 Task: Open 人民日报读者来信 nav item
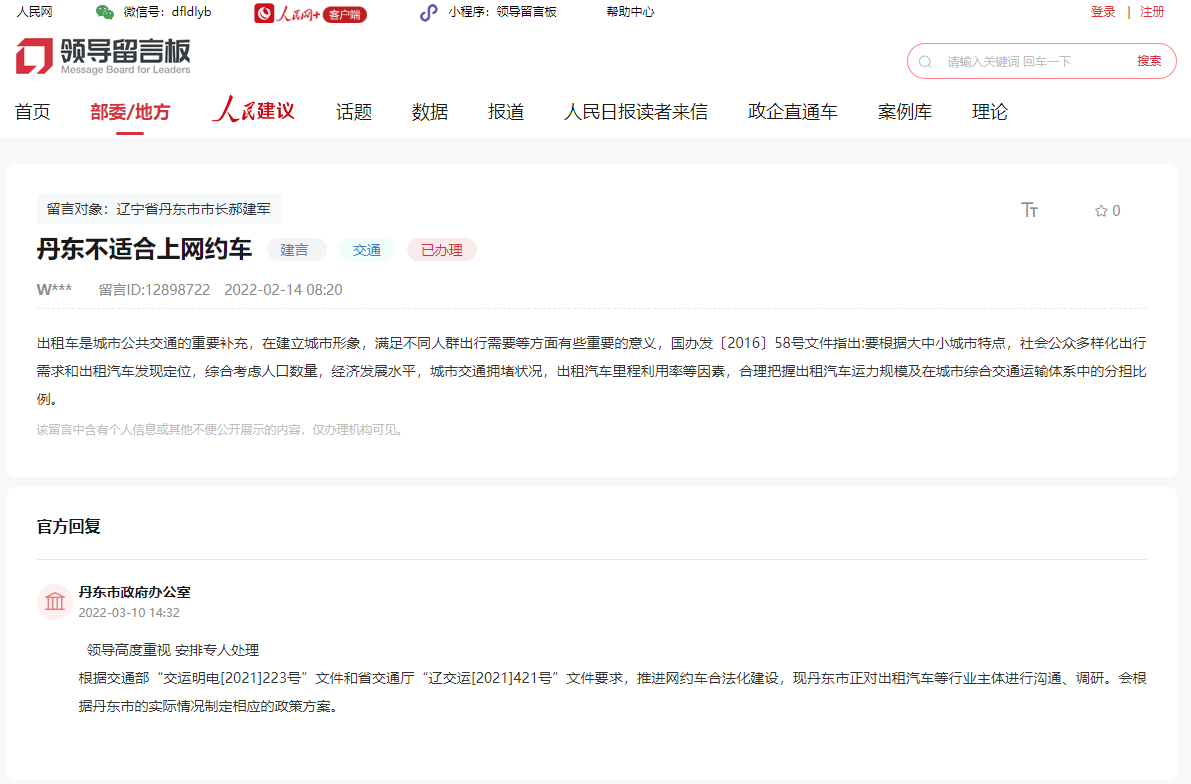(x=636, y=112)
